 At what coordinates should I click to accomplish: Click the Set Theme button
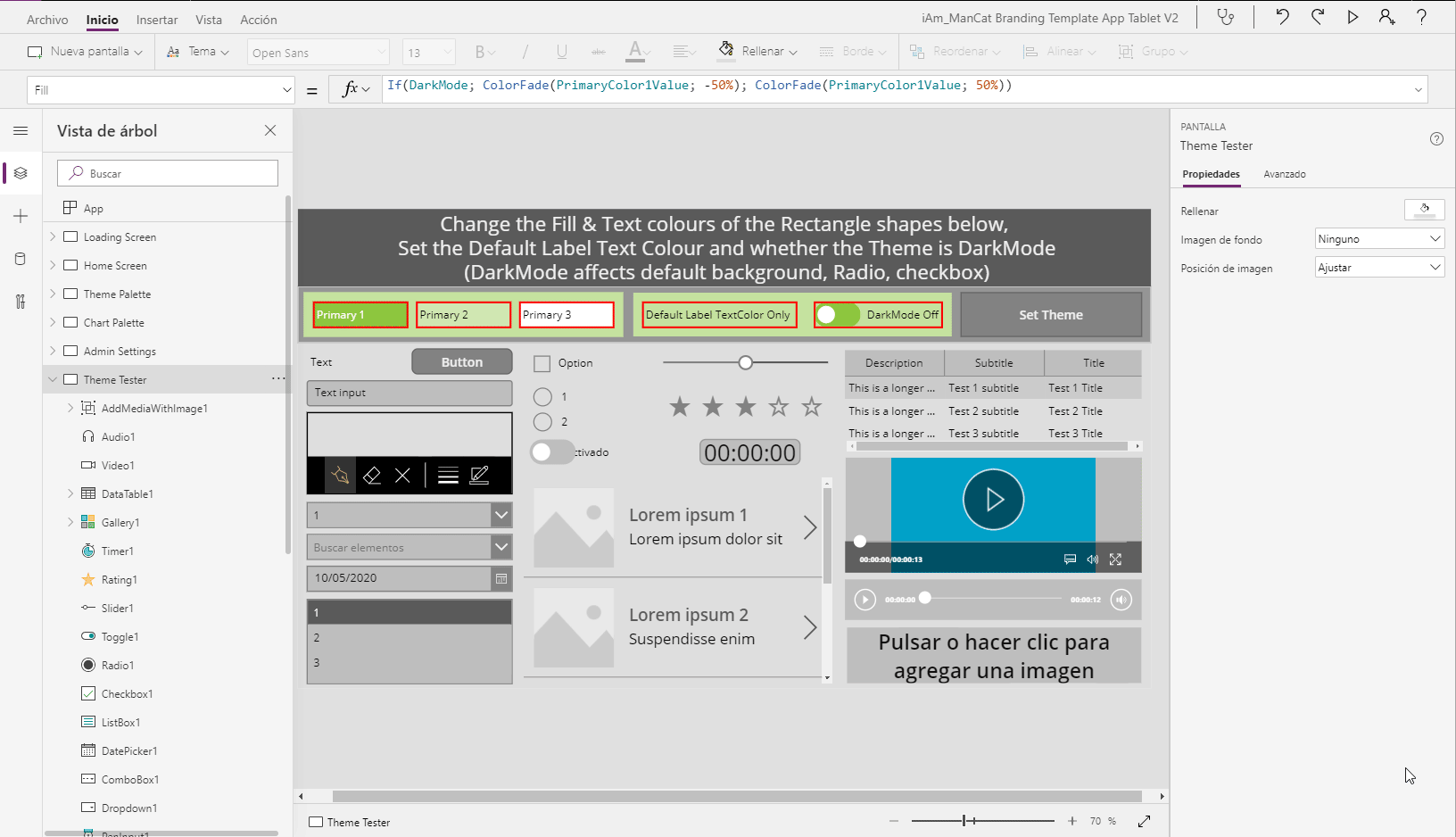pyautogui.click(x=1051, y=315)
